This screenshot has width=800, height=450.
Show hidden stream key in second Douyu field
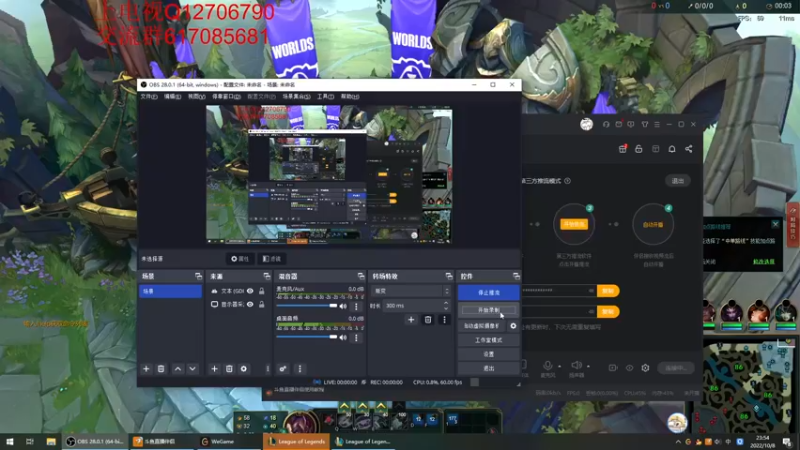click(x=591, y=311)
